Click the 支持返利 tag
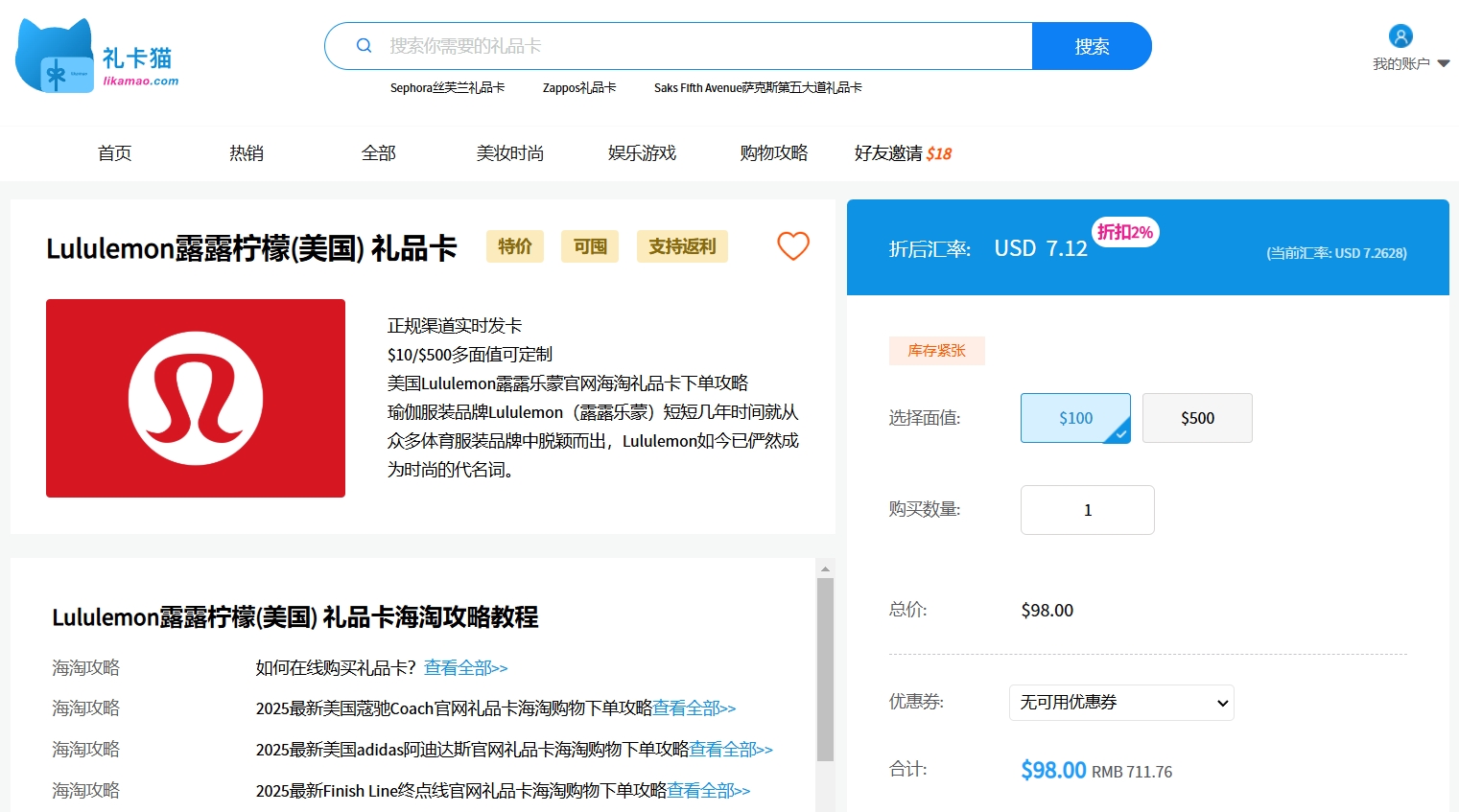The image size is (1459, 812). click(682, 246)
